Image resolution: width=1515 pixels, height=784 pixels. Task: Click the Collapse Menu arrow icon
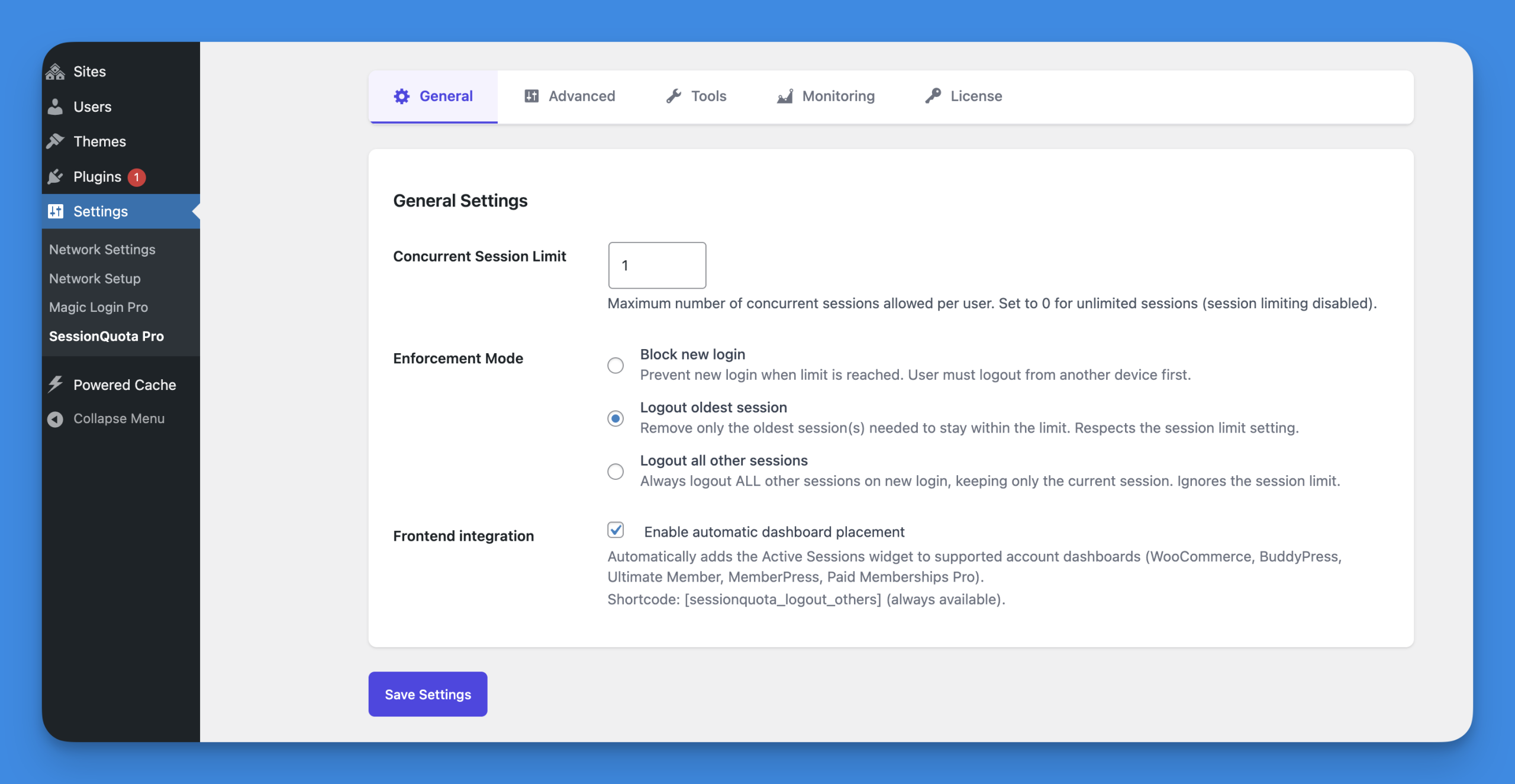point(55,419)
